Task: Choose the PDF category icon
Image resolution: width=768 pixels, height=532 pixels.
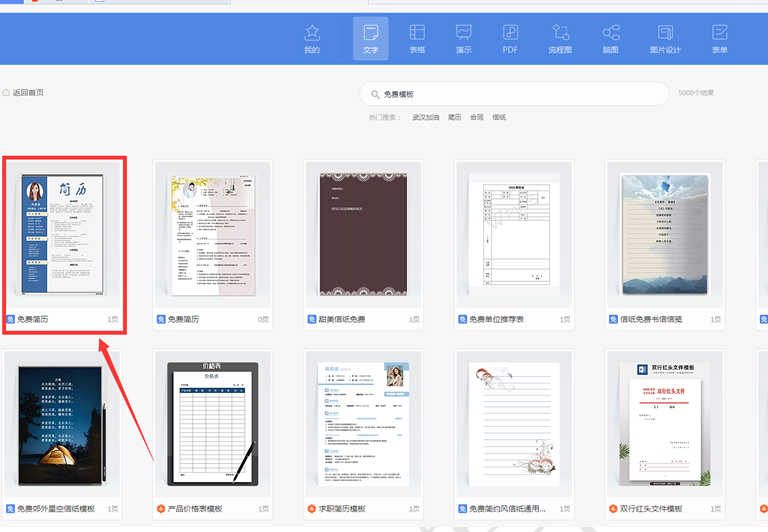Action: click(510, 39)
